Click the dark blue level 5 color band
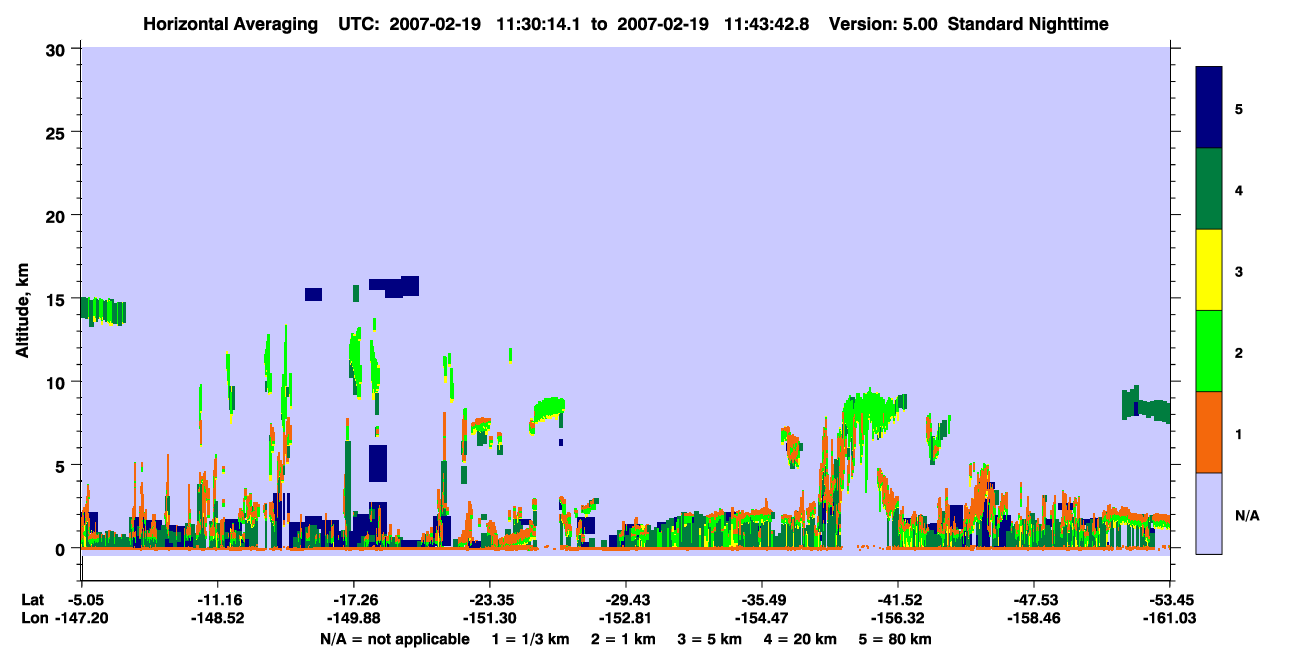The image size is (1300, 667). pos(1209,108)
